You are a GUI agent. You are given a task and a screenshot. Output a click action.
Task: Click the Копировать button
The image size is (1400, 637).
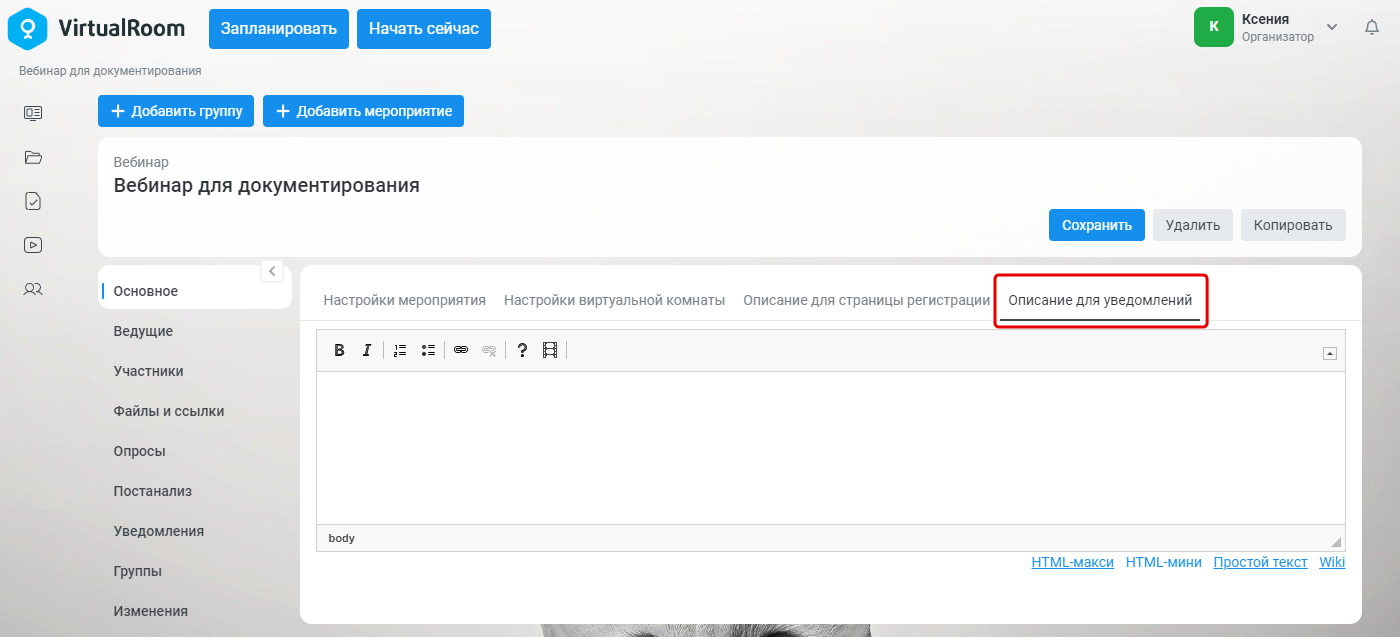coord(1293,225)
